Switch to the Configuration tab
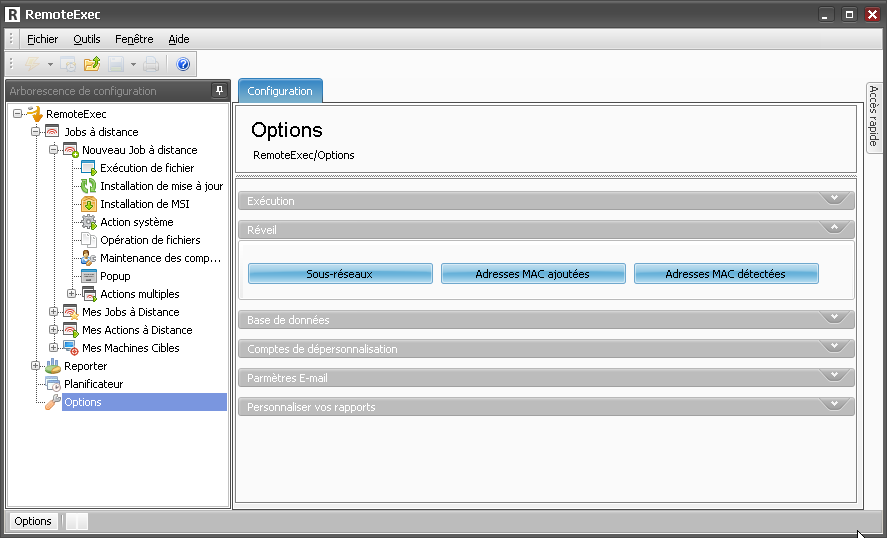Image resolution: width=887 pixels, height=538 pixels. 280,91
